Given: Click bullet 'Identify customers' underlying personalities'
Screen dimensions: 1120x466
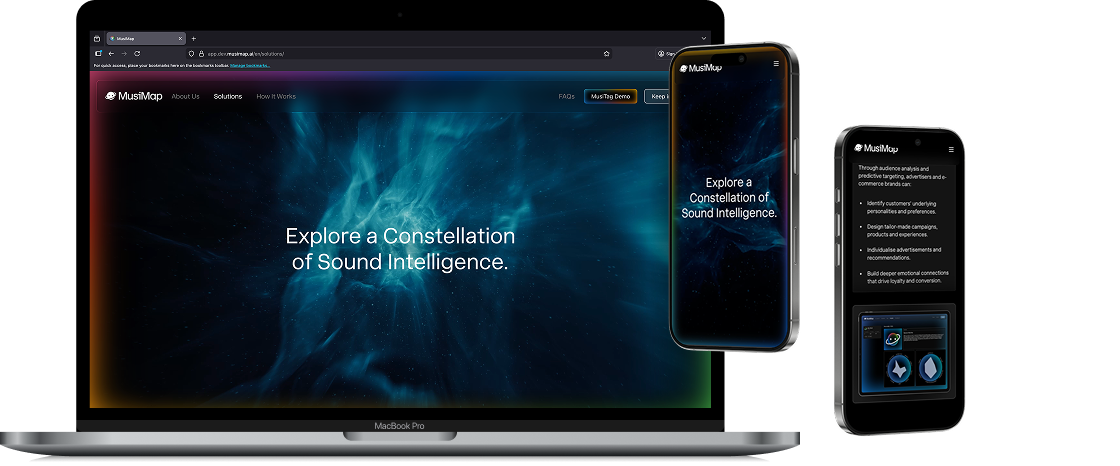Looking at the screenshot, I should (x=901, y=207).
